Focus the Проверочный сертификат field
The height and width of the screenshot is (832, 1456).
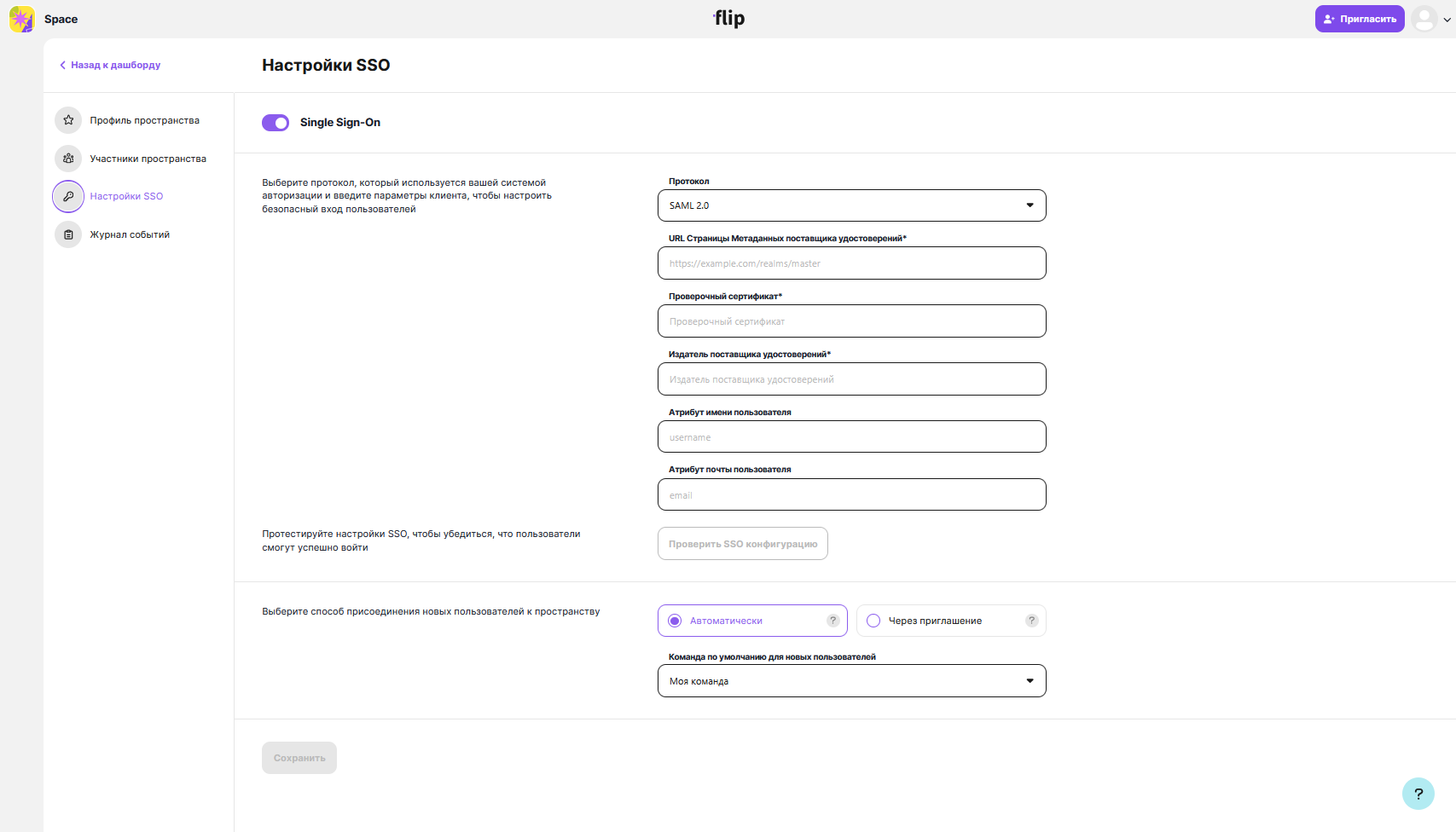point(851,321)
